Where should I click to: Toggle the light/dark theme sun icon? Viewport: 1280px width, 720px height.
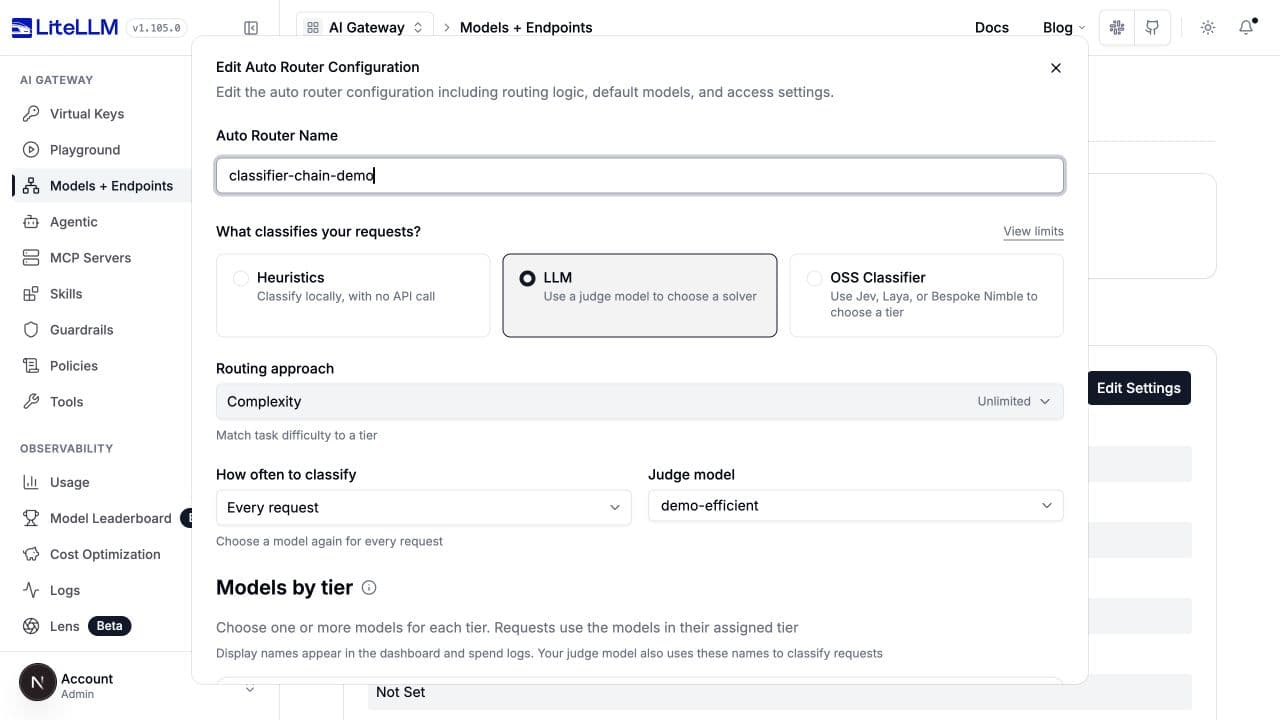pyautogui.click(x=1208, y=28)
